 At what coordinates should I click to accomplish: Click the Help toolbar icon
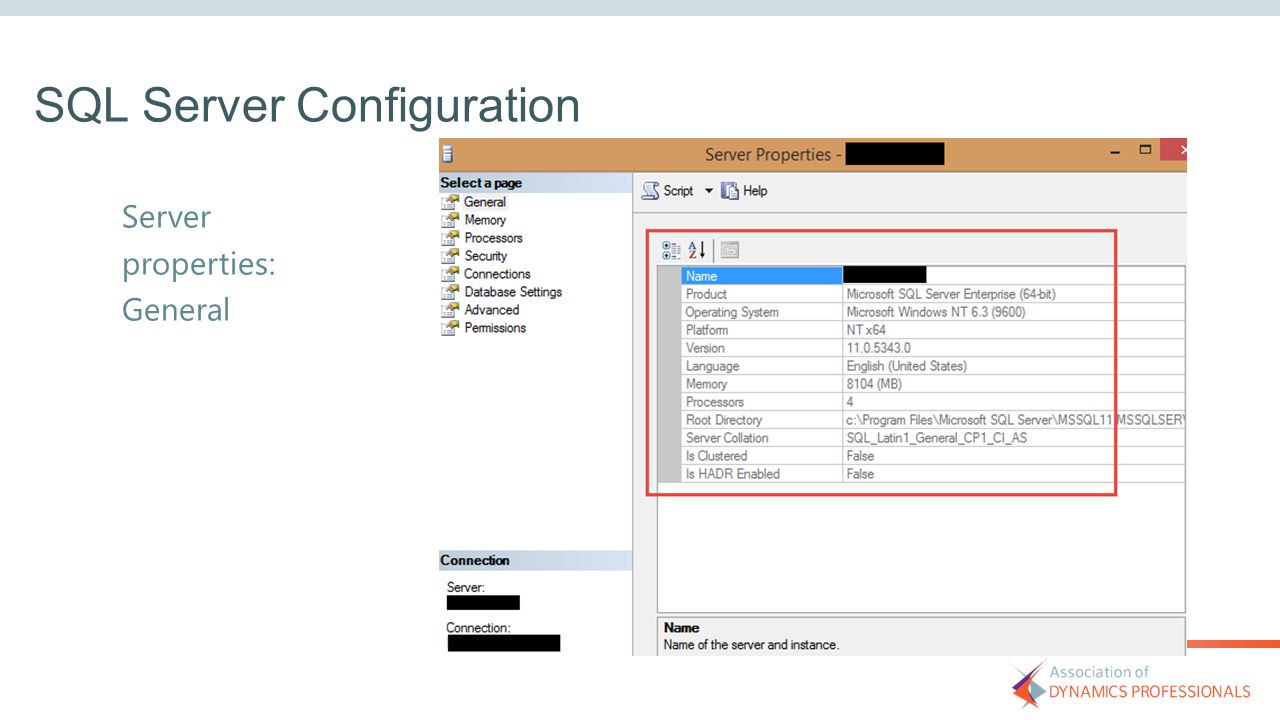click(x=730, y=190)
